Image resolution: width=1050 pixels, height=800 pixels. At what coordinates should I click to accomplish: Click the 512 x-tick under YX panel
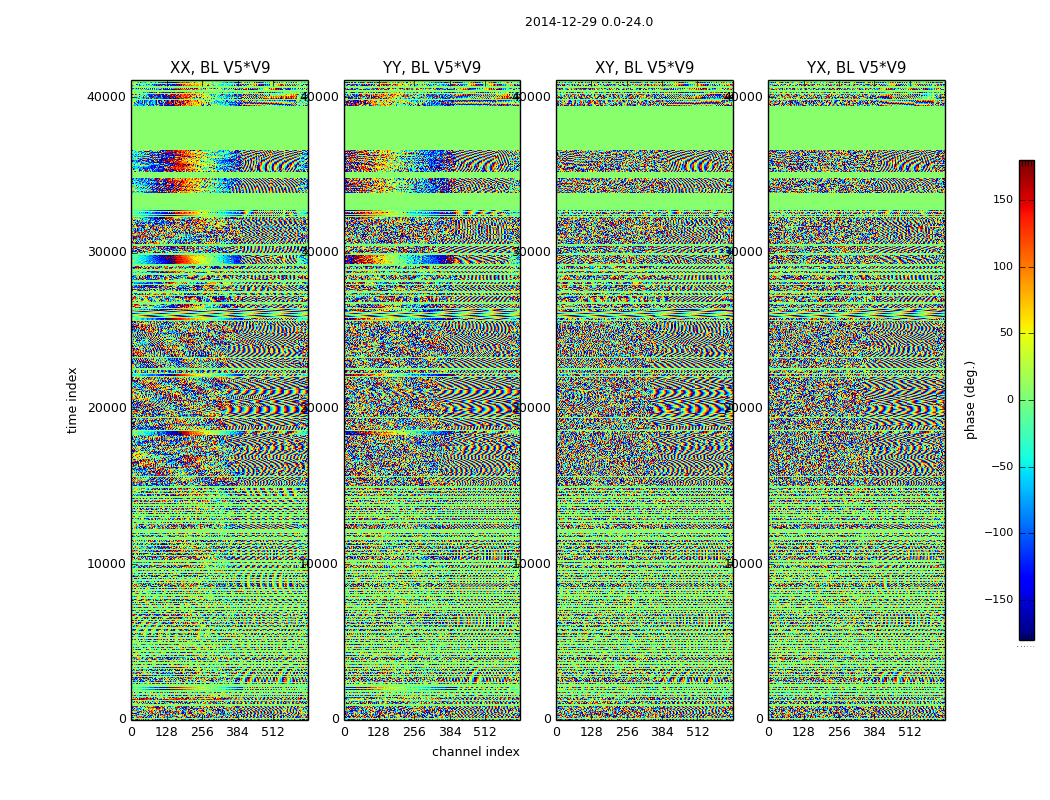tap(909, 732)
